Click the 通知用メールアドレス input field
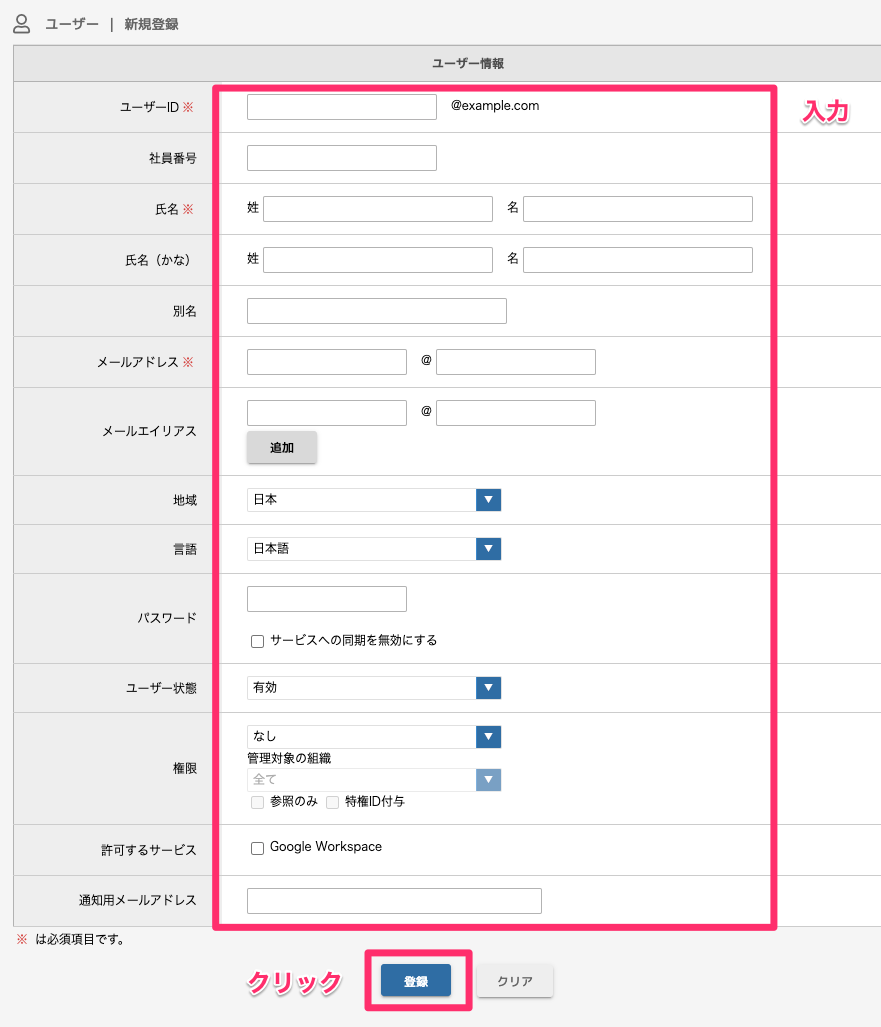This screenshot has width=881, height=1027. coord(394,901)
